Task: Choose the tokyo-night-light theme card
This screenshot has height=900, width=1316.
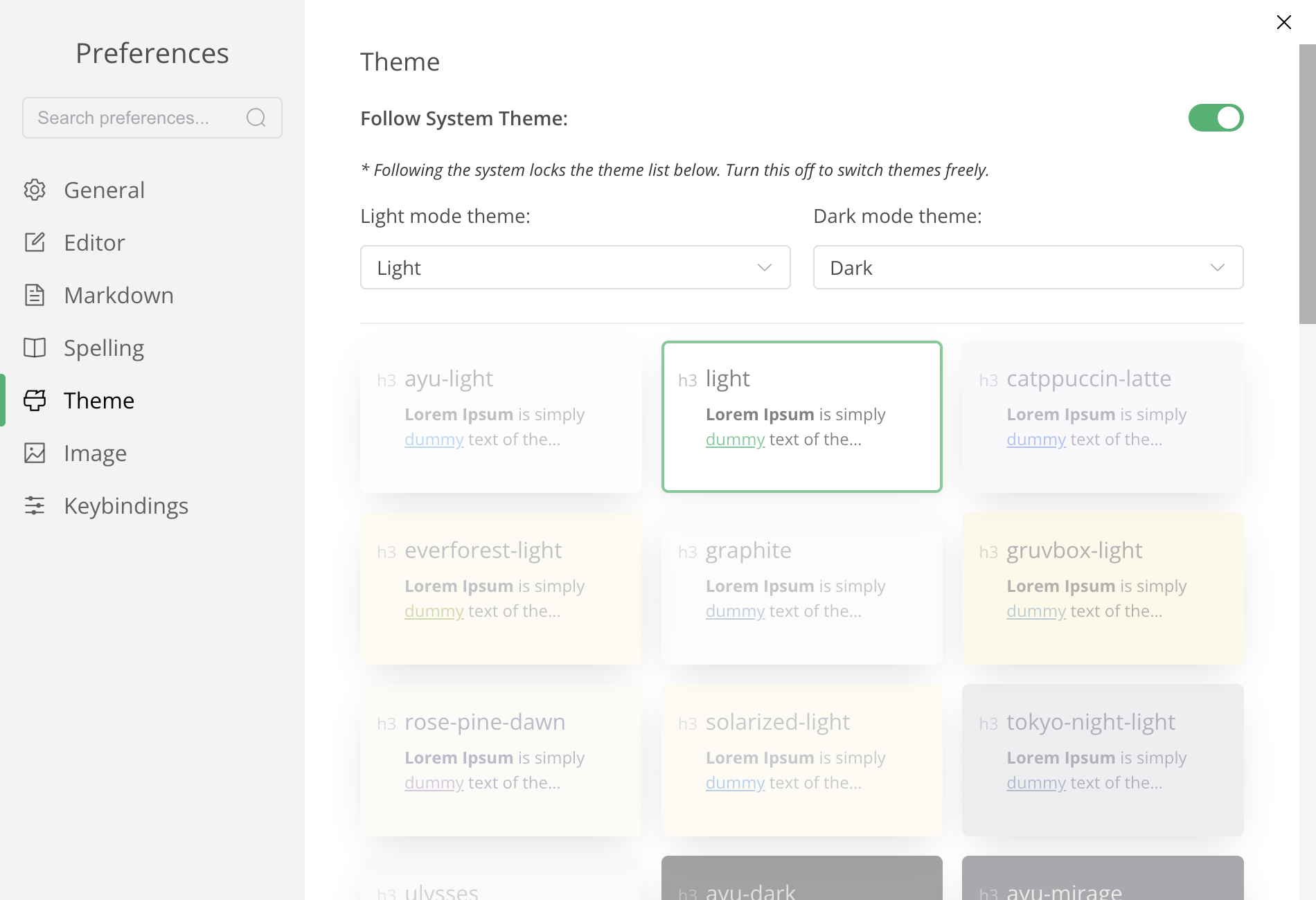Action: [x=1103, y=760]
